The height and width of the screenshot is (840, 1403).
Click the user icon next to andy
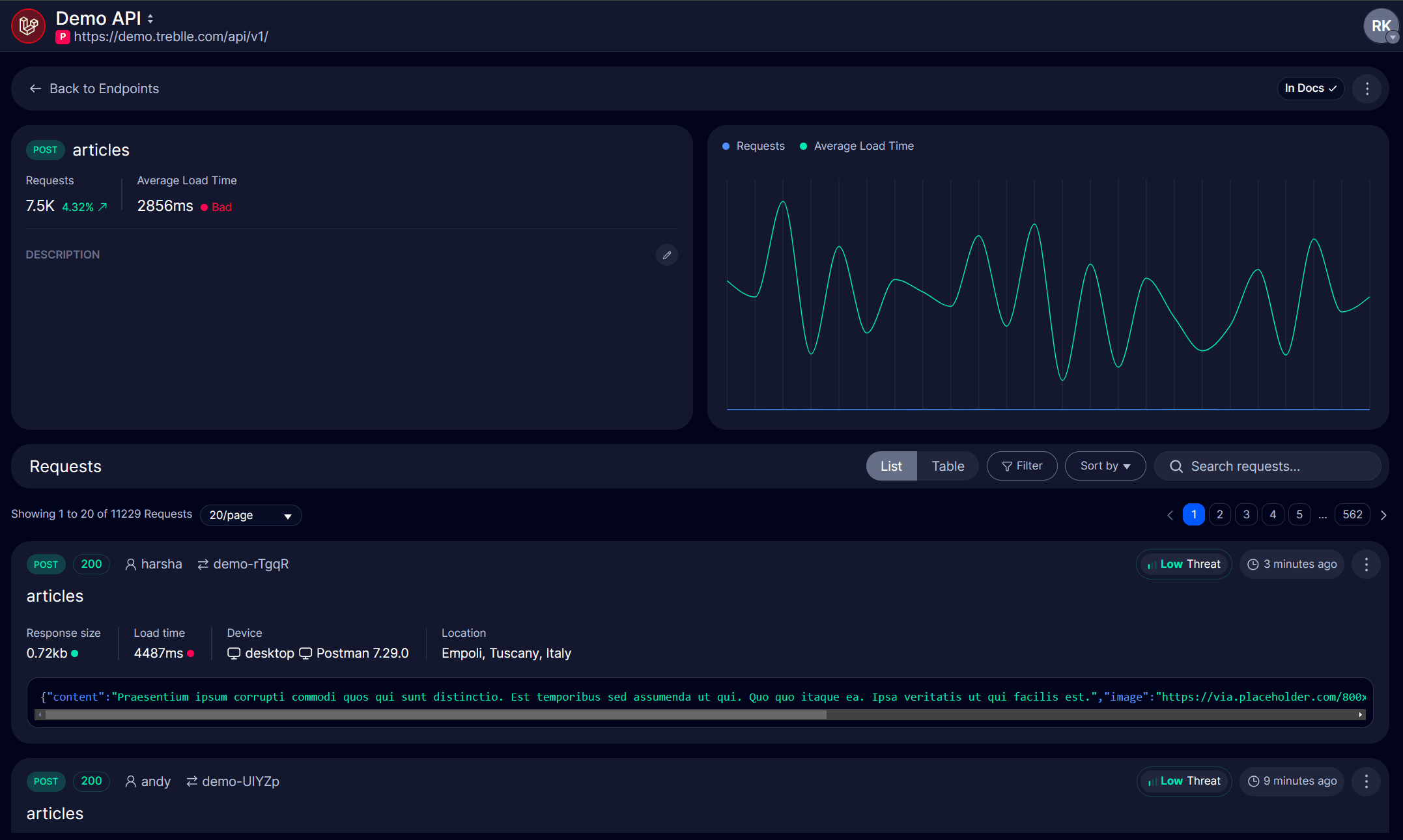[x=130, y=781]
